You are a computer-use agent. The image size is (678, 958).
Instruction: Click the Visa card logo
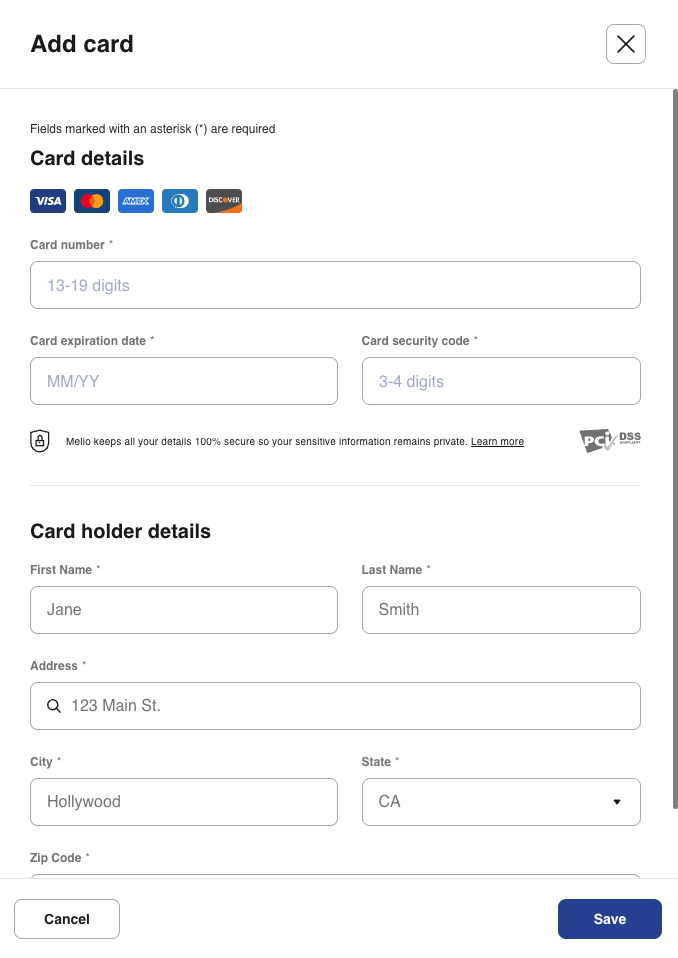[48, 201]
